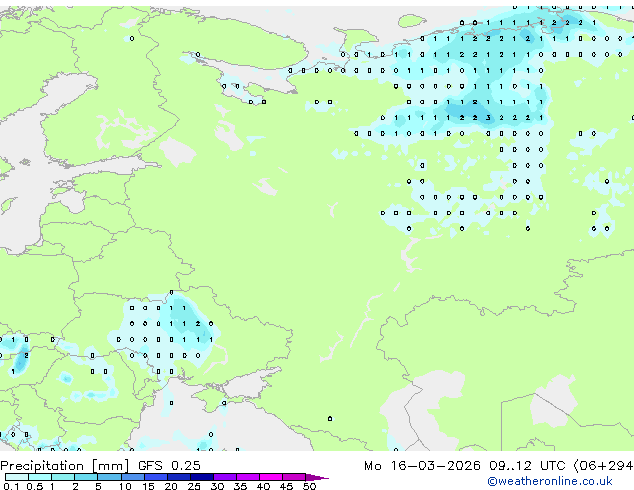The height and width of the screenshot is (490, 634).
Task: Click the legend label '45'
Action: [x=286, y=486]
